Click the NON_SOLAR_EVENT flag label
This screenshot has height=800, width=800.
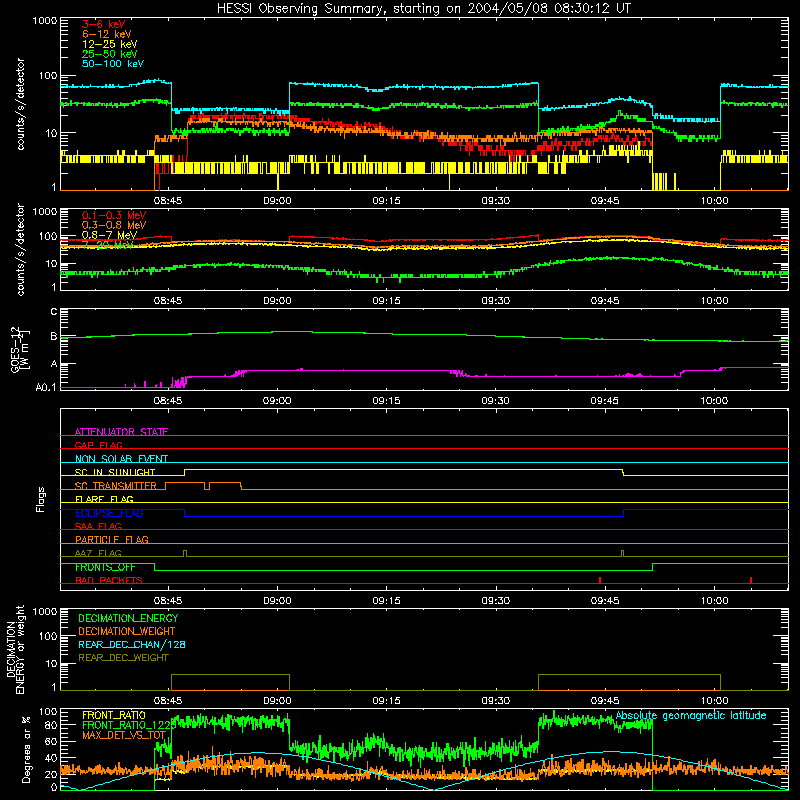tap(121, 459)
